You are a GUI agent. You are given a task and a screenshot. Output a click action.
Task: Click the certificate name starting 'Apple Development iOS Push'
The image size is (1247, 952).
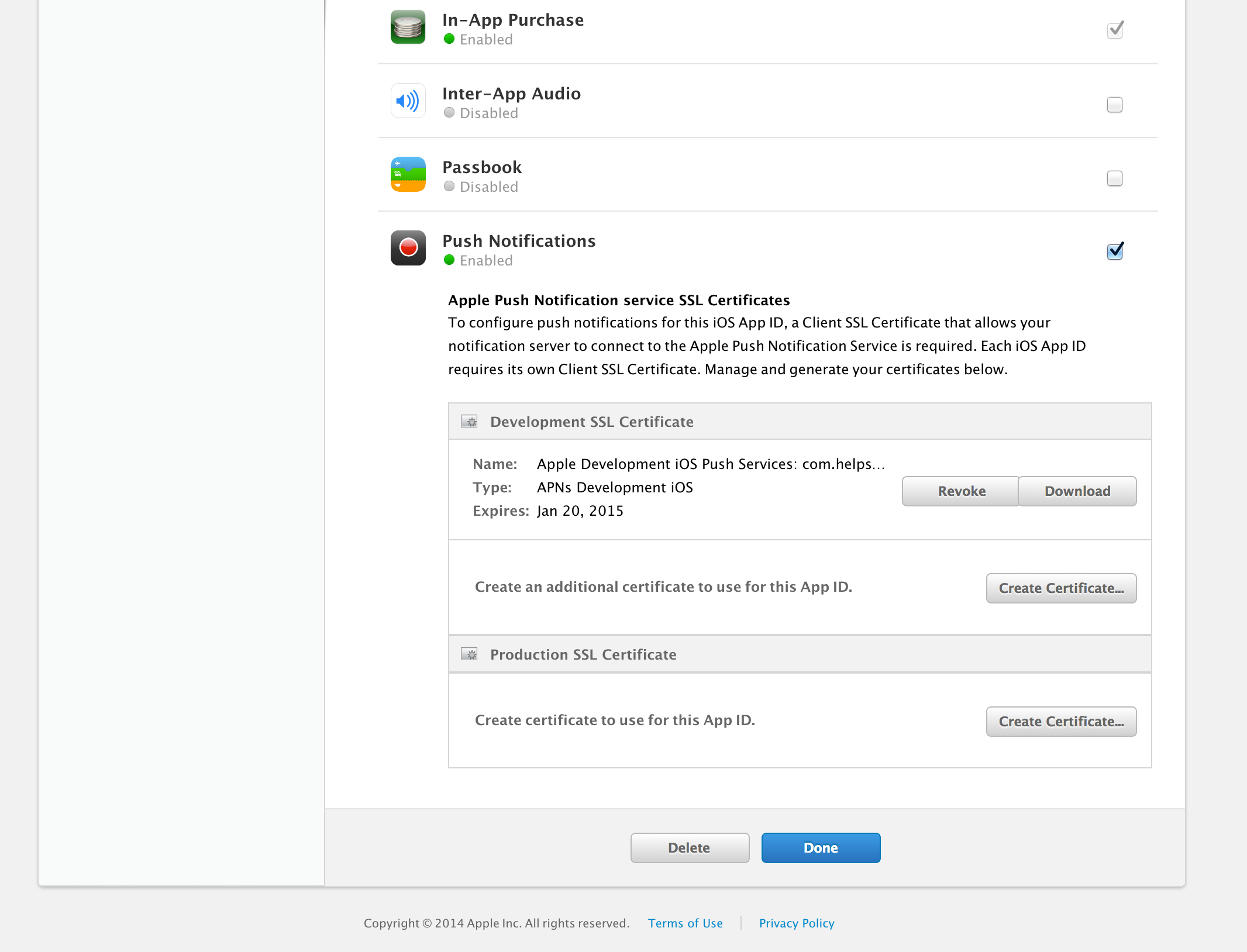[711, 464]
